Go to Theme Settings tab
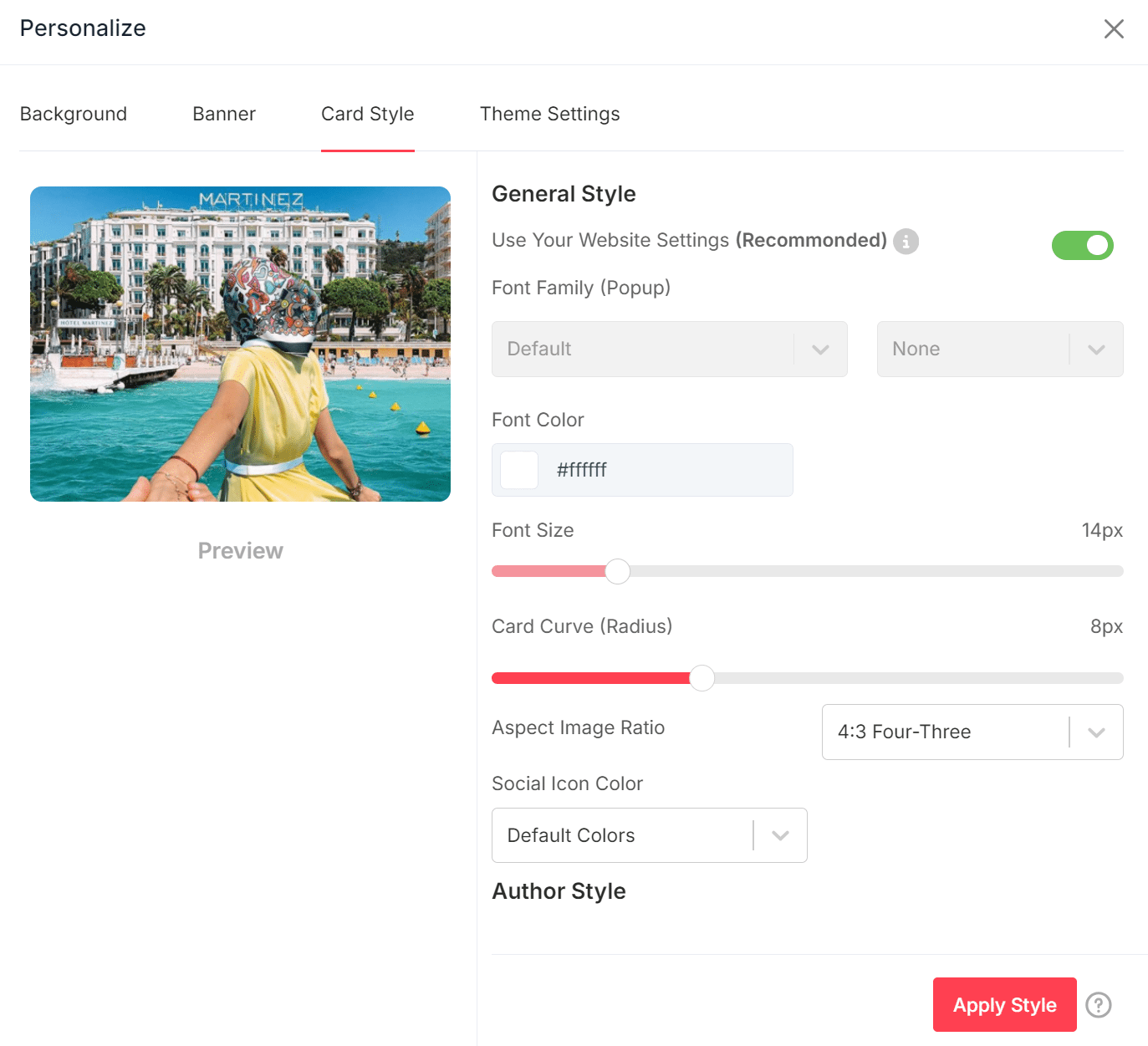 (549, 114)
